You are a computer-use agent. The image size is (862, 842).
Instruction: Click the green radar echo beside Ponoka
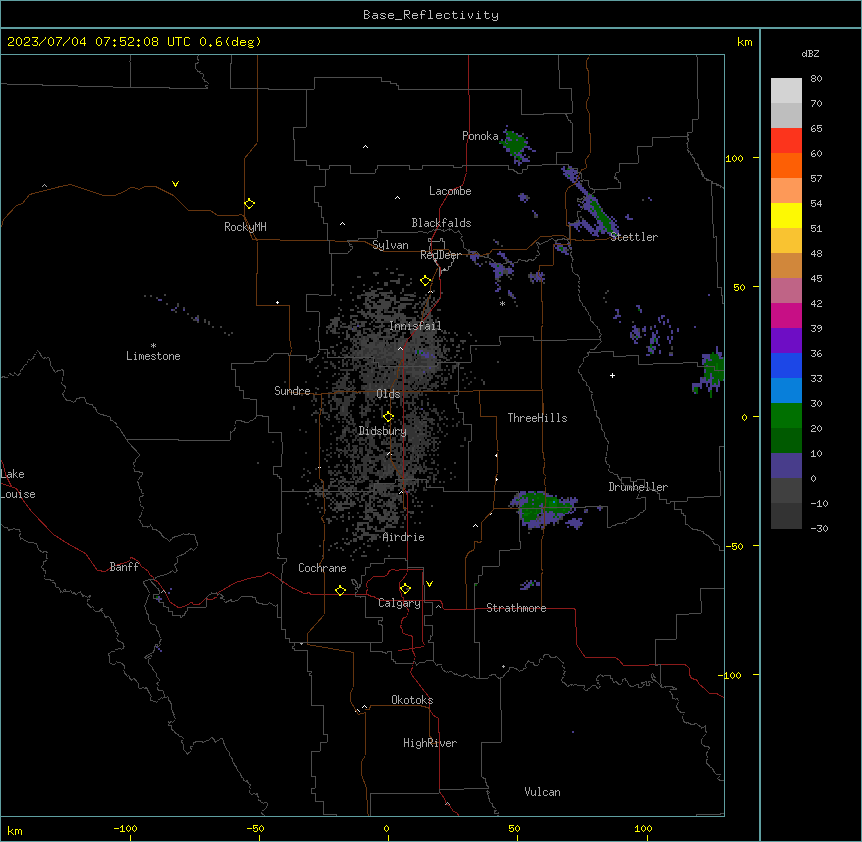516,144
